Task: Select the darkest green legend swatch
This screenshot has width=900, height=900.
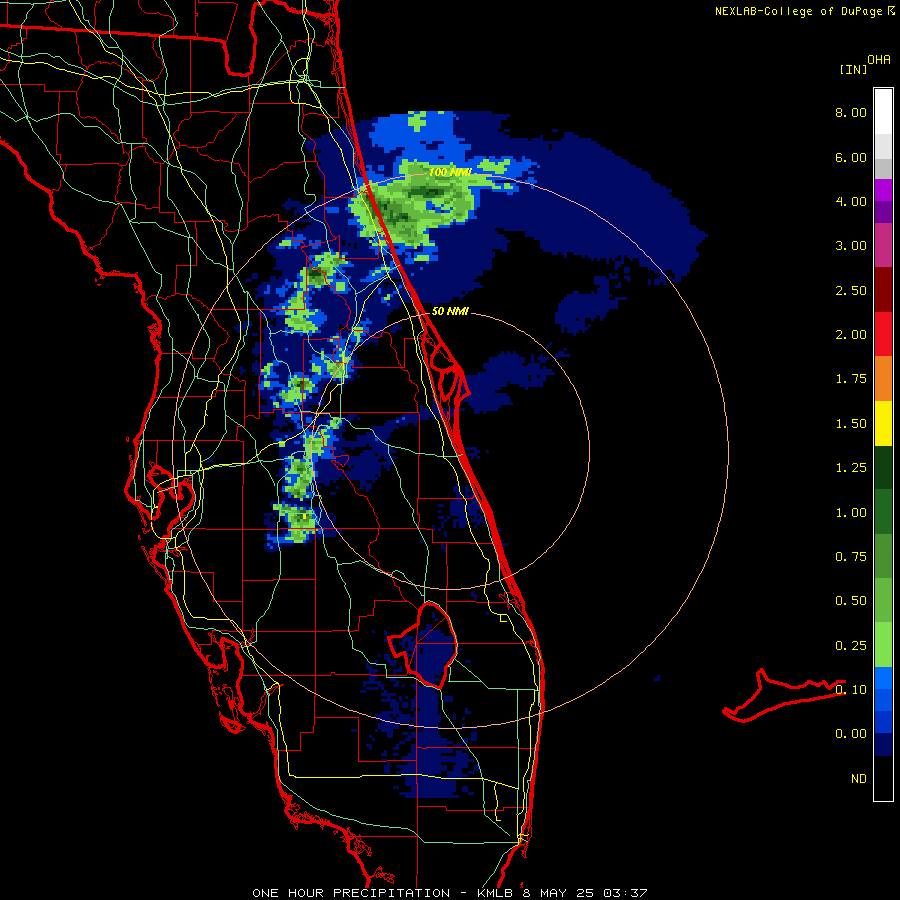Action: [883, 467]
